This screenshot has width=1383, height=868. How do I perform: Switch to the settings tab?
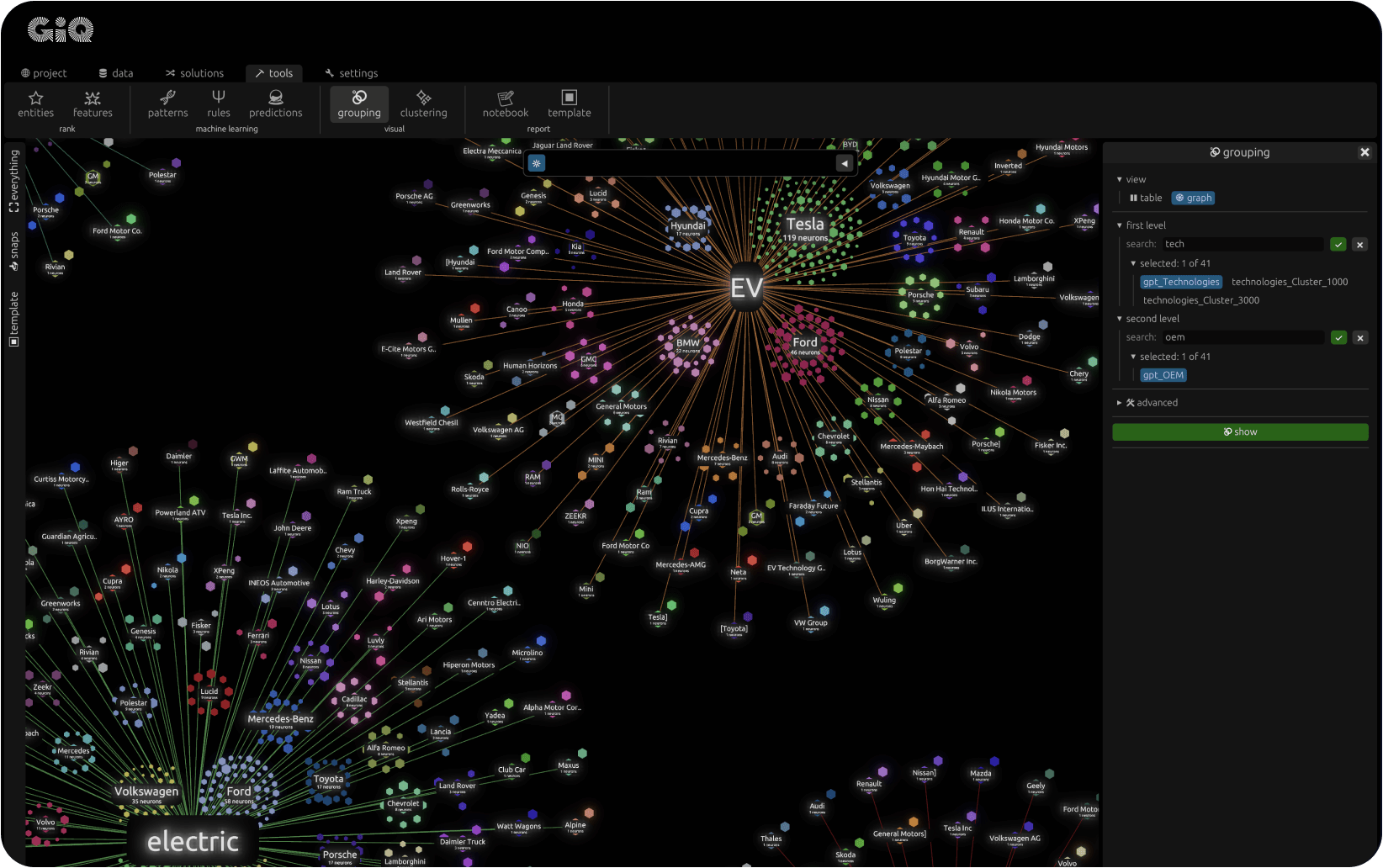click(x=352, y=73)
